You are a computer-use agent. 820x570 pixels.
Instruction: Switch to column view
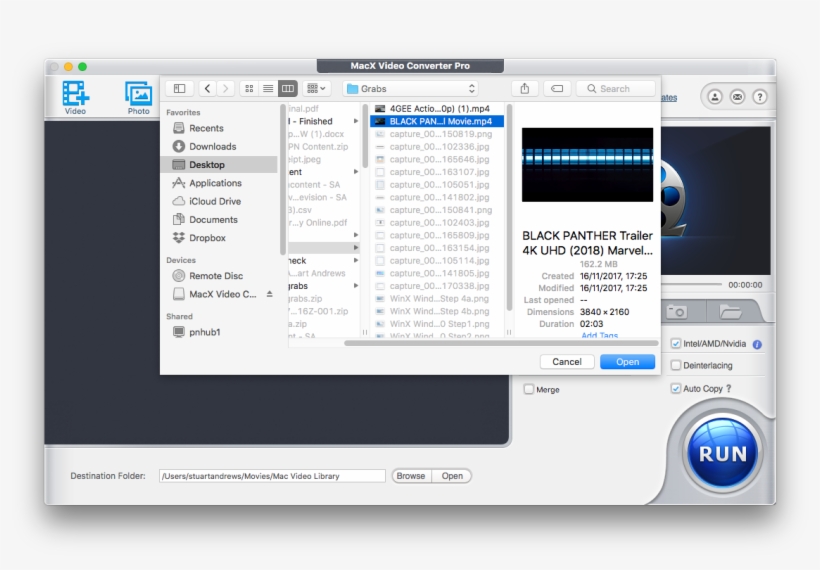coord(288,88)
